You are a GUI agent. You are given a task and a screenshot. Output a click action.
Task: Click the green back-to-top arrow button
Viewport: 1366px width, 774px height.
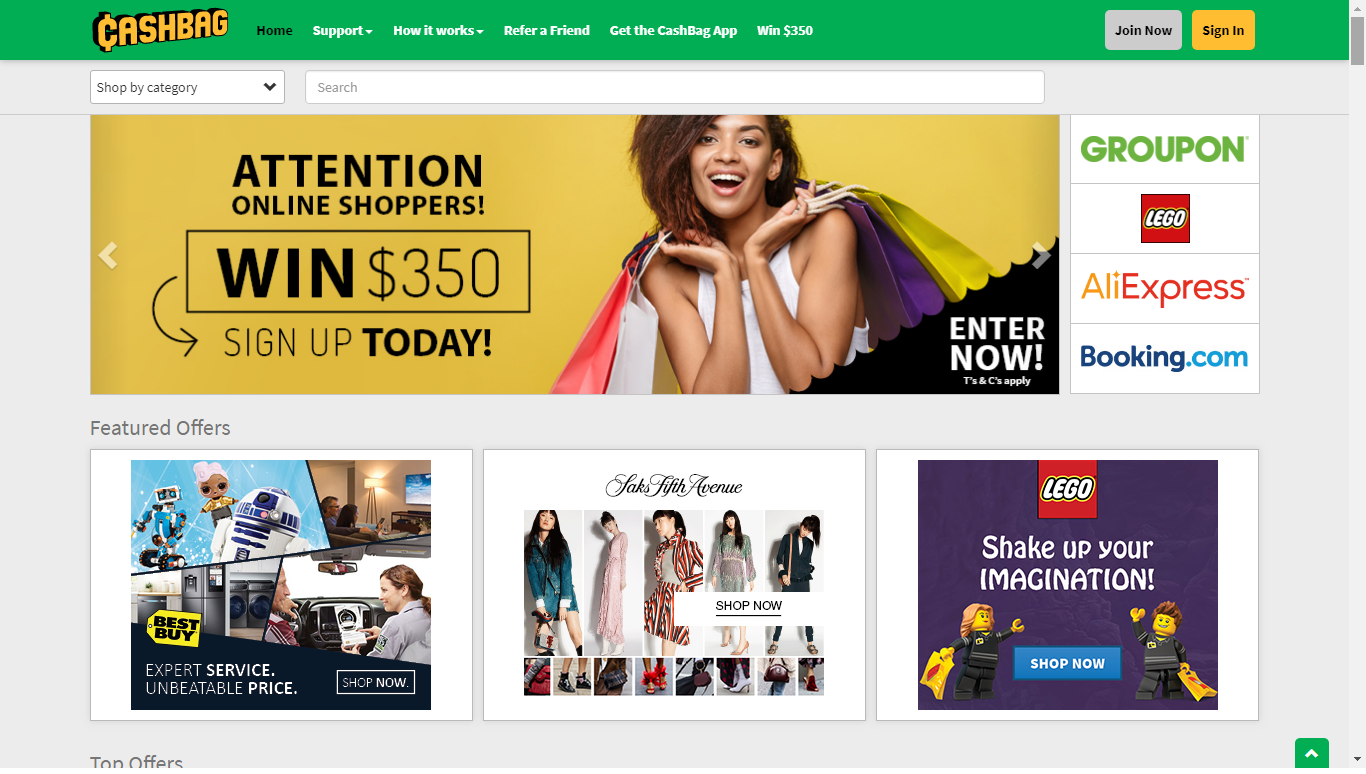pyautogui.click(x=1311, y=754)
